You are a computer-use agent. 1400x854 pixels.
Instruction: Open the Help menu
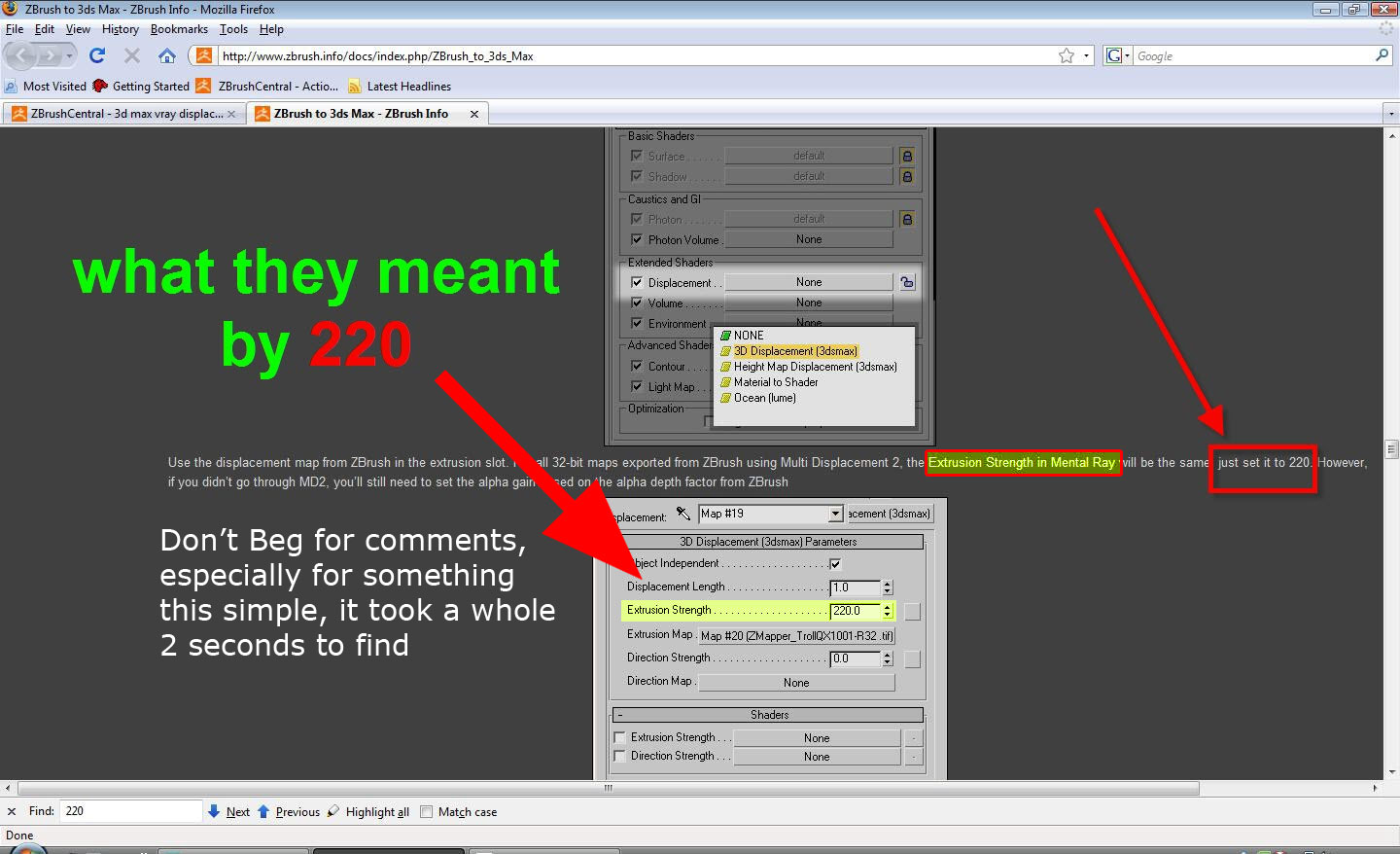pos(271,29)
